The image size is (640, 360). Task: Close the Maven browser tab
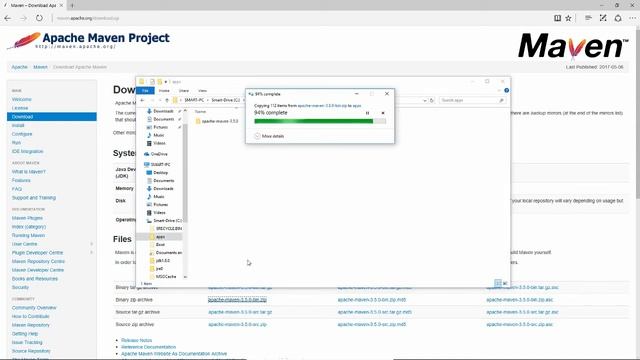pyautogui.click(x=60, y=5)
